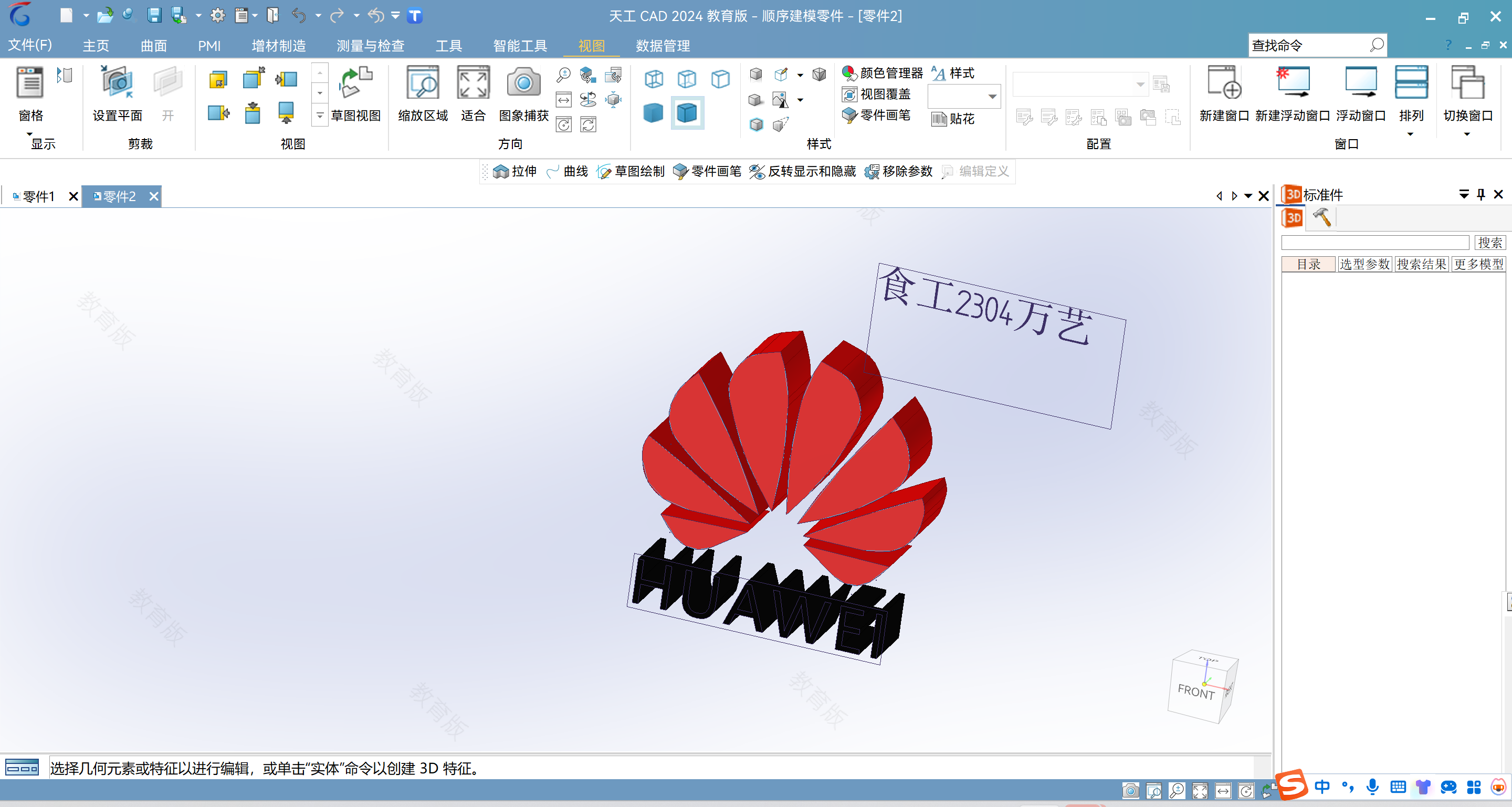Image resolution: width=1512 pixels, height=807 pixels.
Task: Click the status bar fit view icon
Action: tap(1200, 791)
